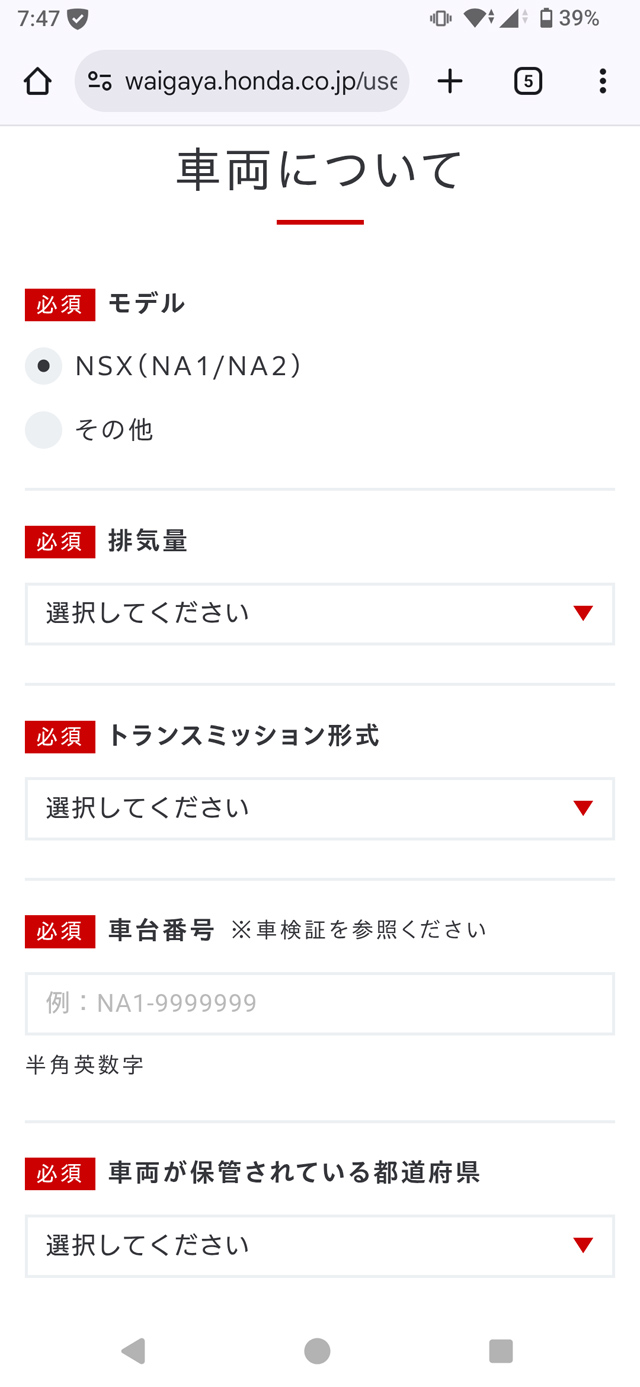640x1387 pixels.
Task: Tap the Android recent apps button
Action: click(500, 1350)
